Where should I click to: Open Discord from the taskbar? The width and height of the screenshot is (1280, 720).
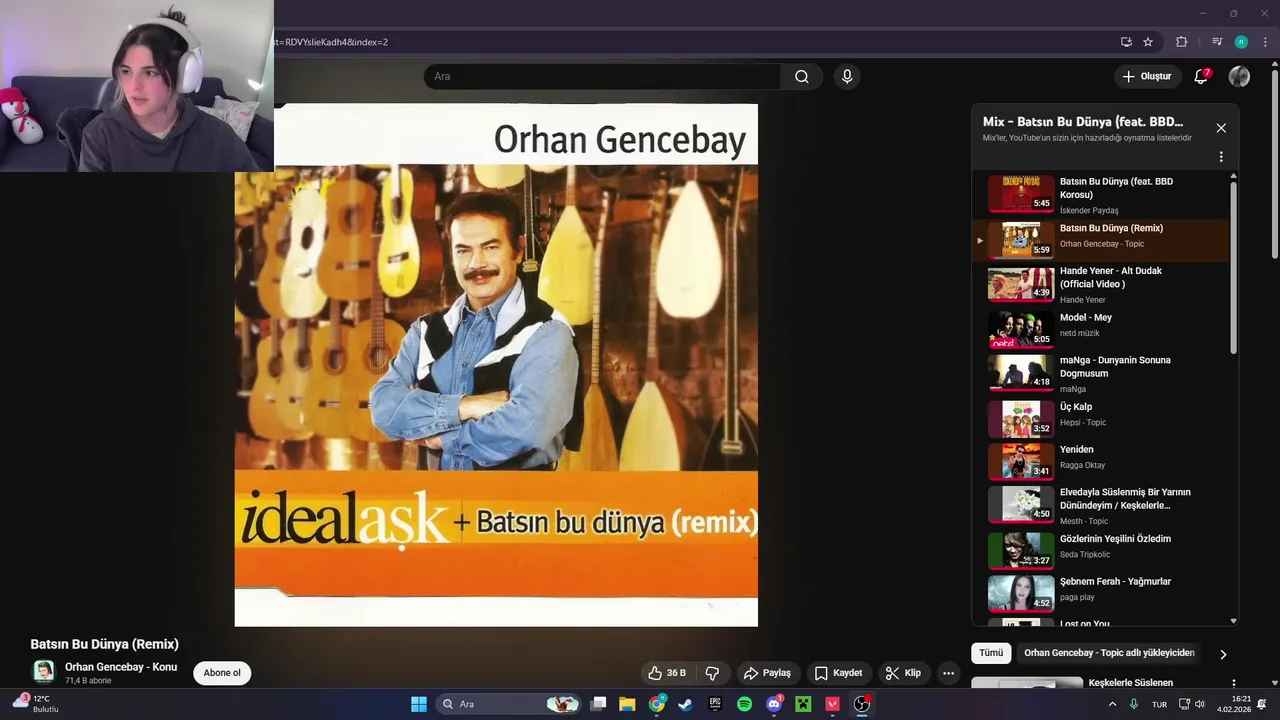coord(774,704)
